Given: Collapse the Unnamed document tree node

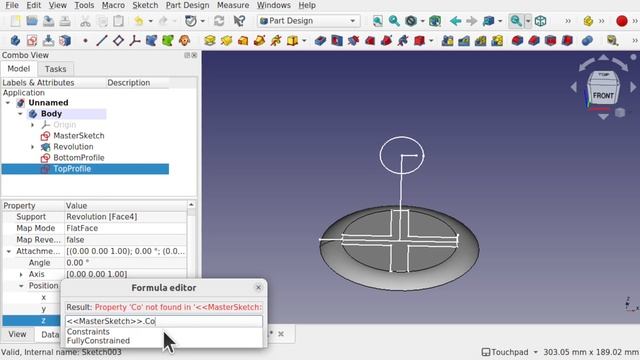Looking at the screenshot, I should (8, 103).
